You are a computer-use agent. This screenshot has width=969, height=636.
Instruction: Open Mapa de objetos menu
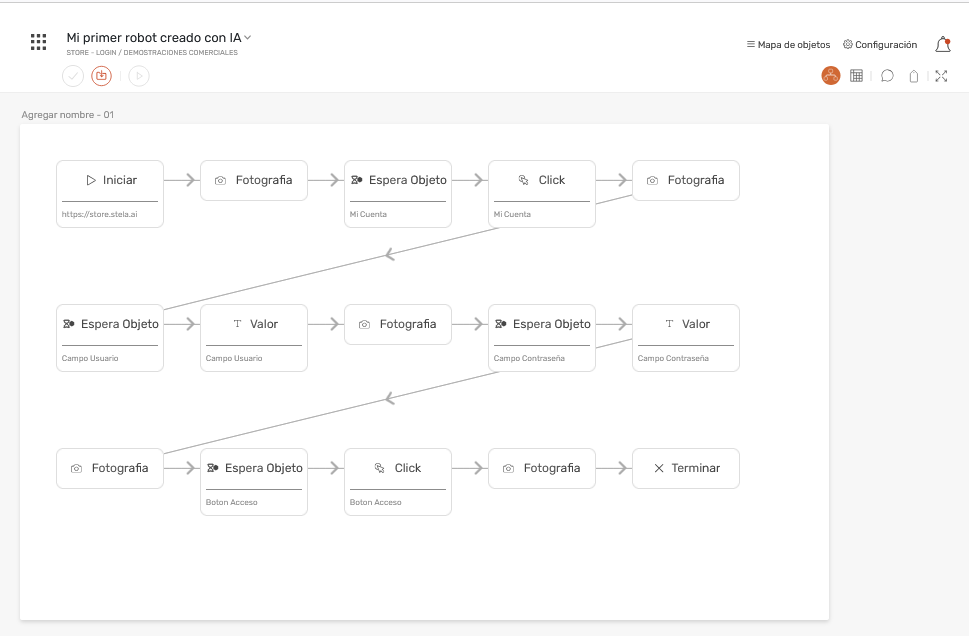tap(788, 45)
